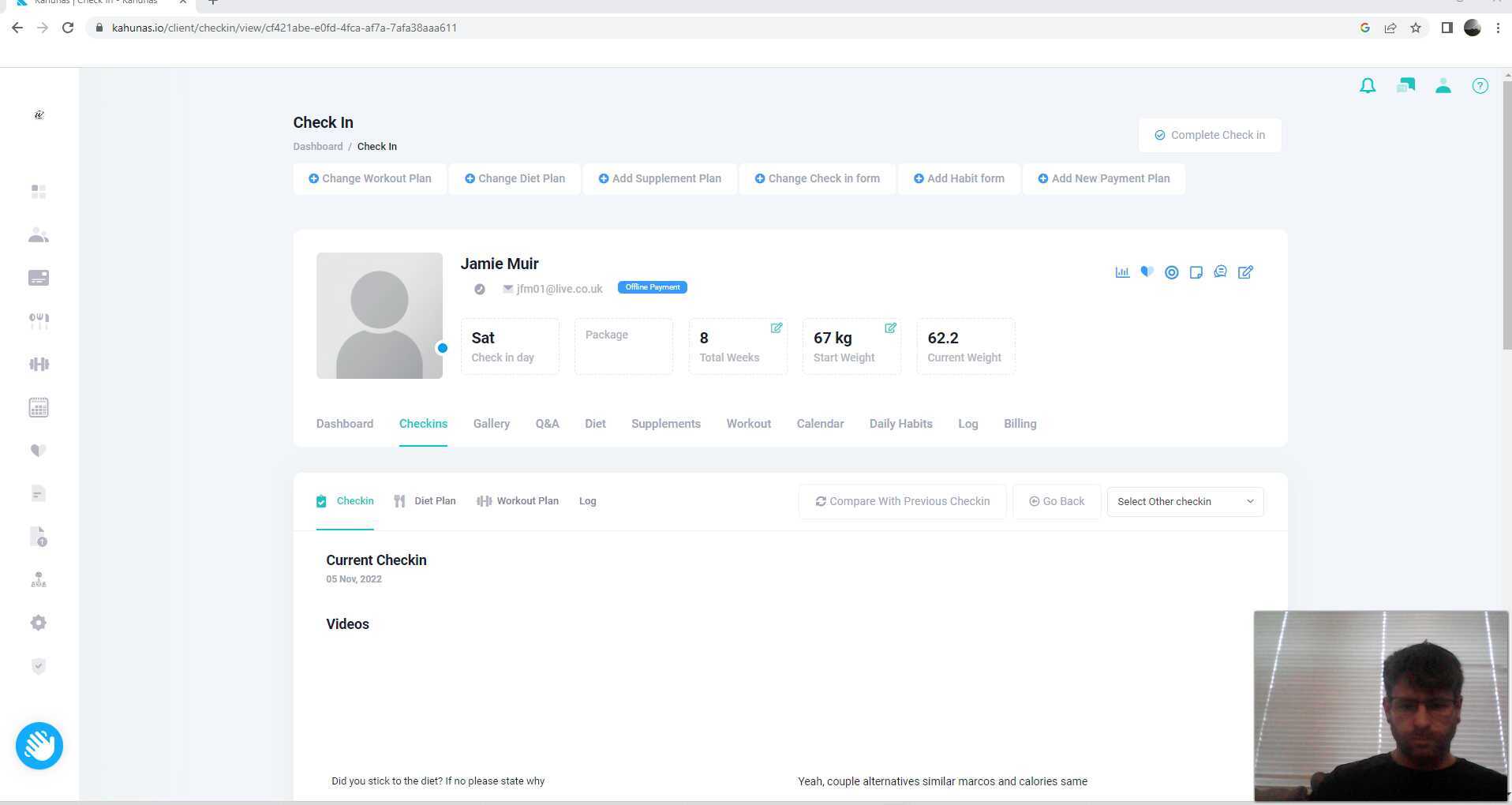Click the dumbbell workout icon in sidebar

pyautogui.click(x=38, y=364)
